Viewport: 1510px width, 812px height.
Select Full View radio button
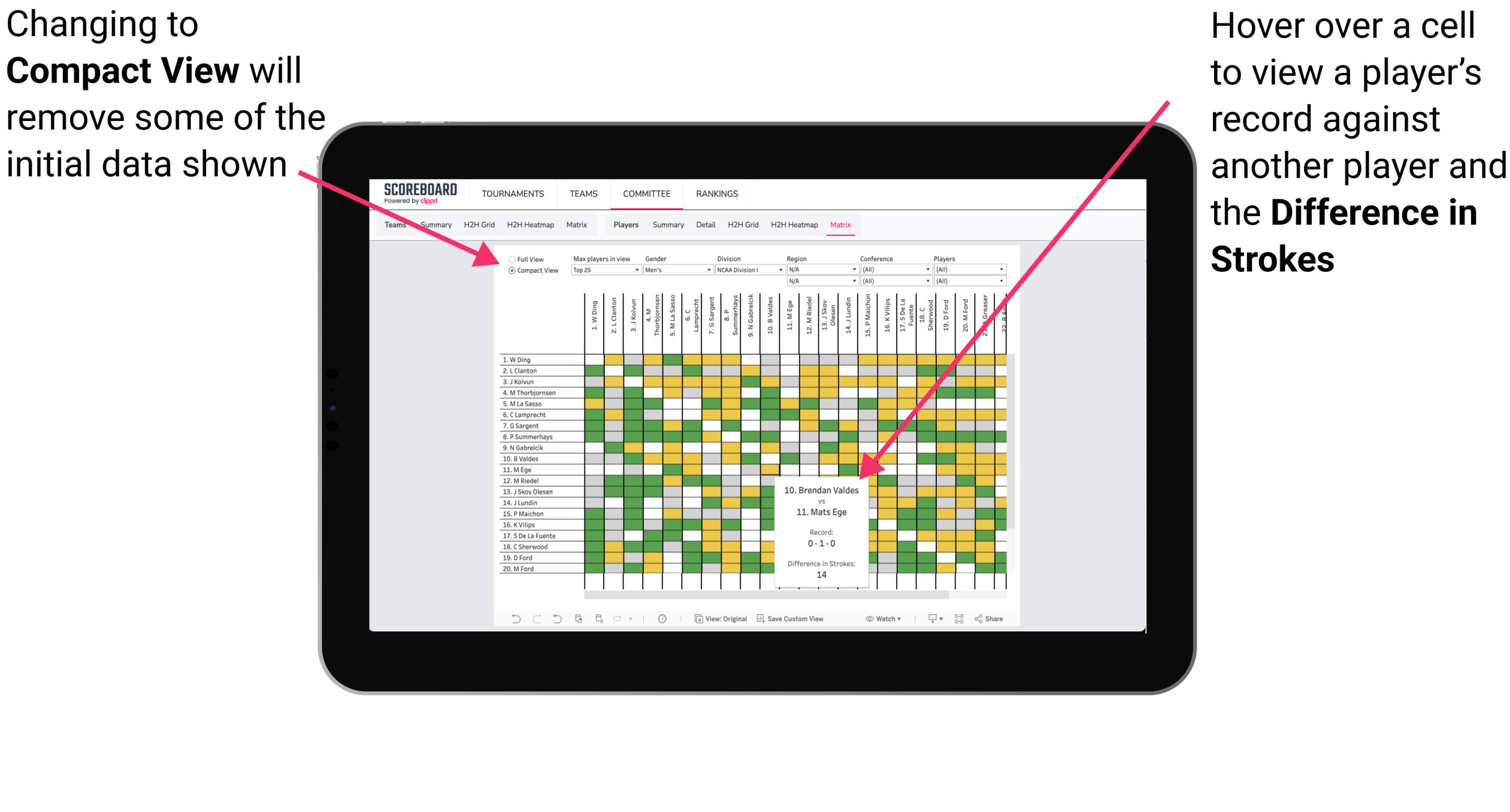(x=509, y=261)
